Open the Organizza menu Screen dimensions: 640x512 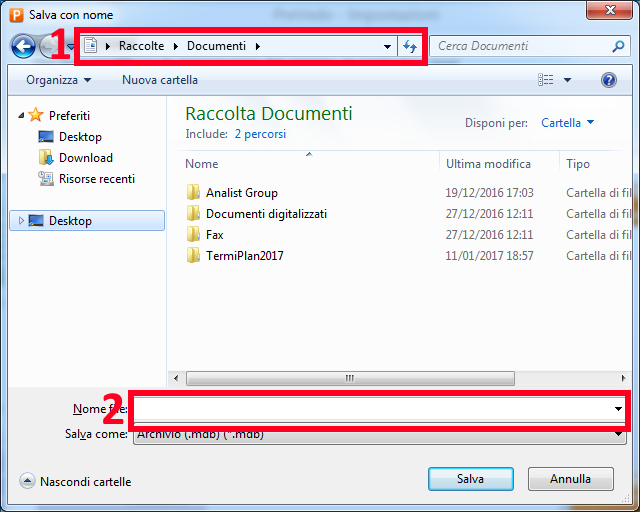[x=59, y=80]
